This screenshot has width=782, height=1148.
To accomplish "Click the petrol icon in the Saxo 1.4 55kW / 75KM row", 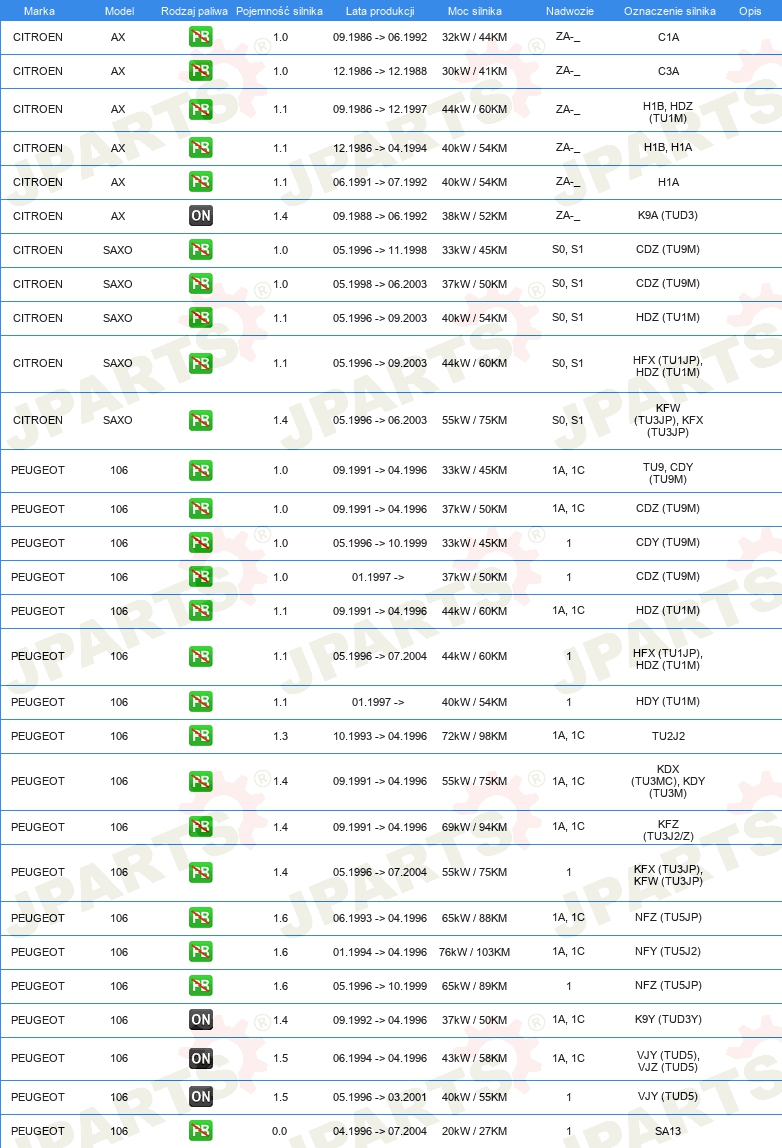I will point(201,420).
